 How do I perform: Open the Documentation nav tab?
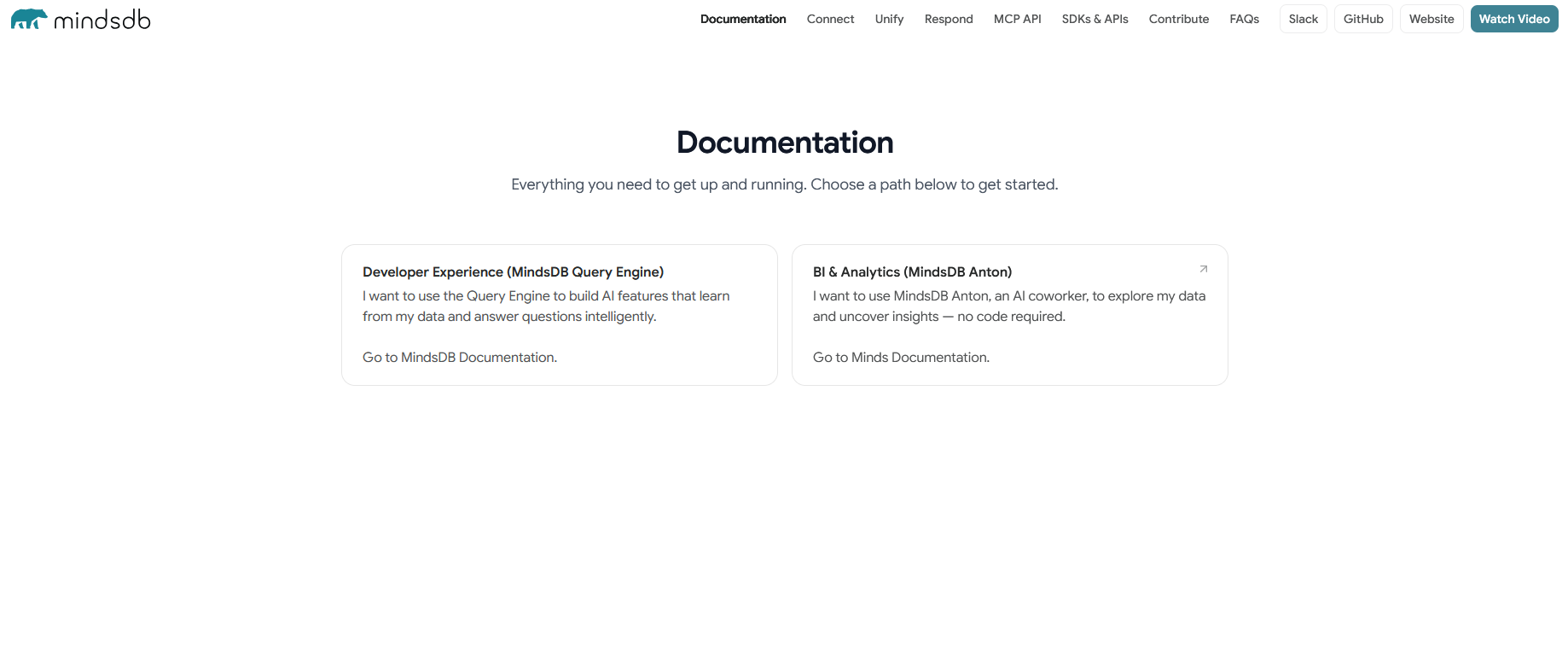pos(742,19)
